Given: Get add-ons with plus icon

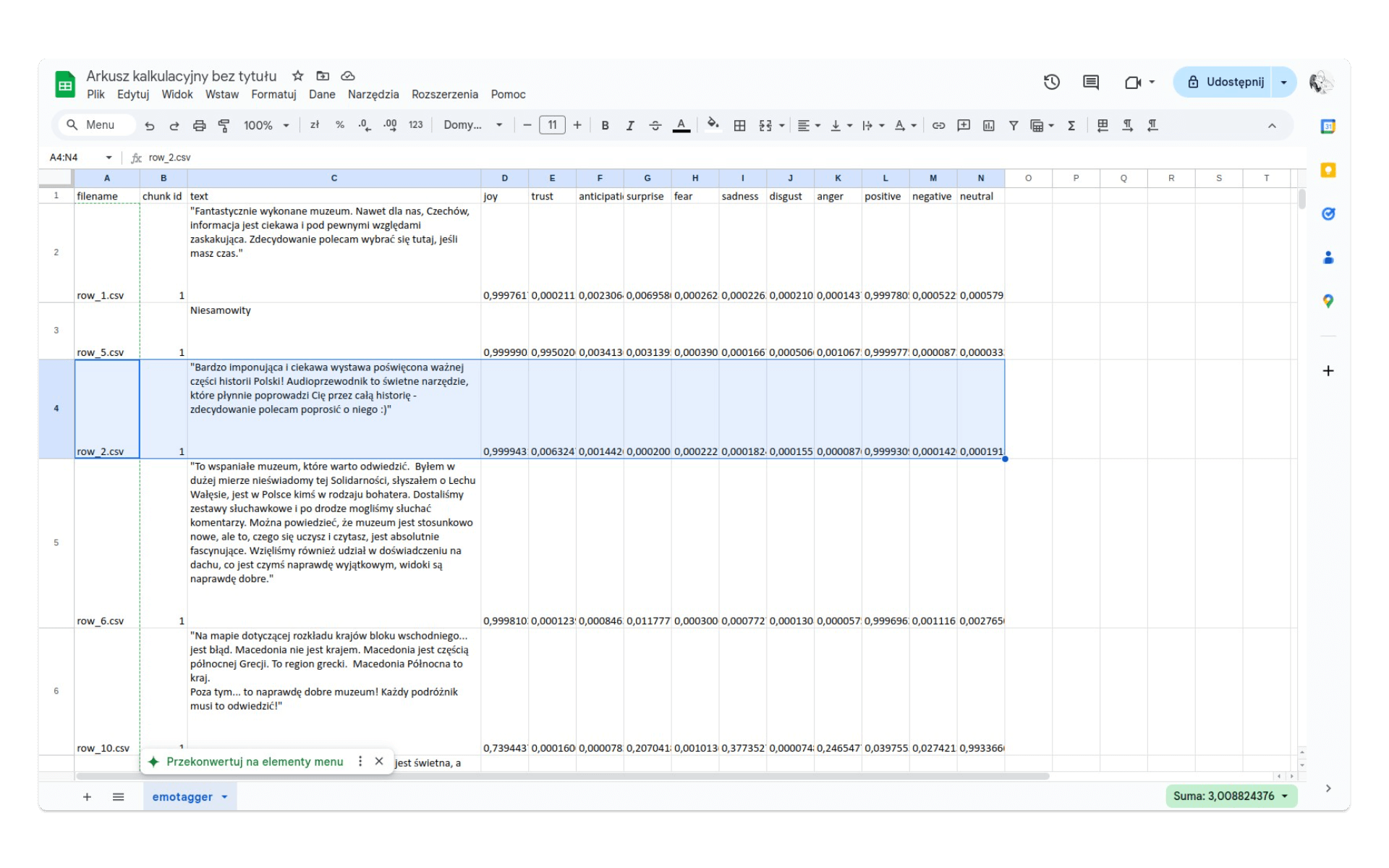Looking at the screenshot, I should point(1328,371).
